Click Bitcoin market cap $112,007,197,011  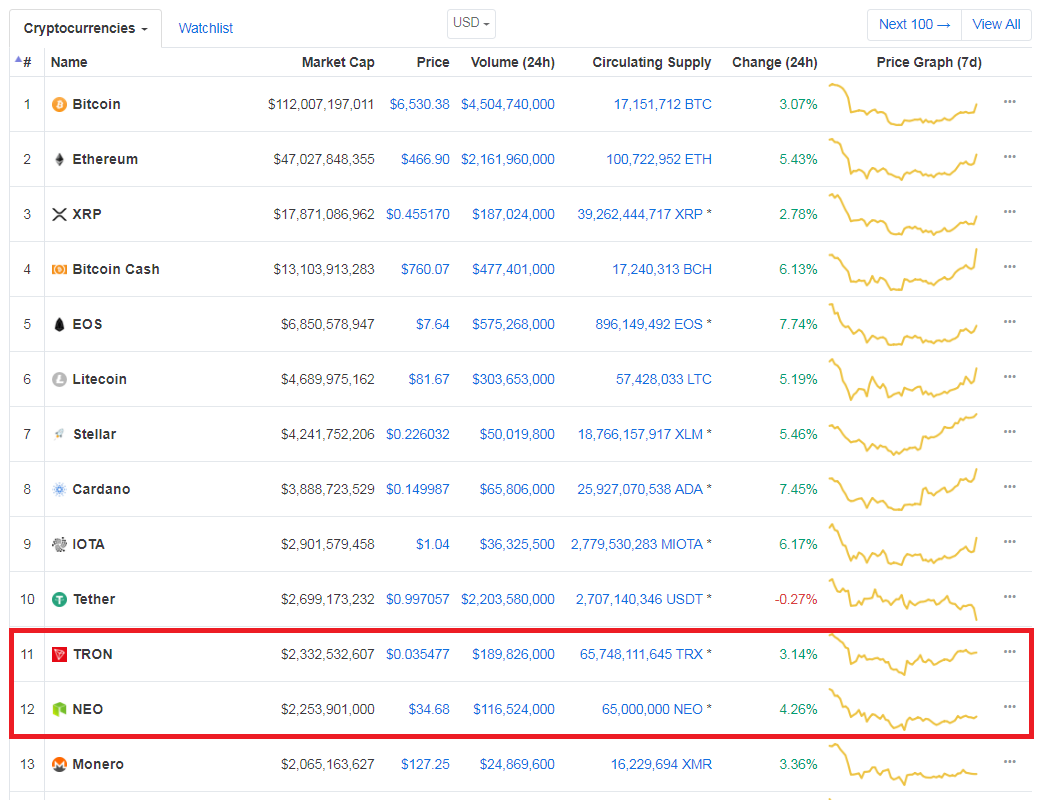coord(321,105)
